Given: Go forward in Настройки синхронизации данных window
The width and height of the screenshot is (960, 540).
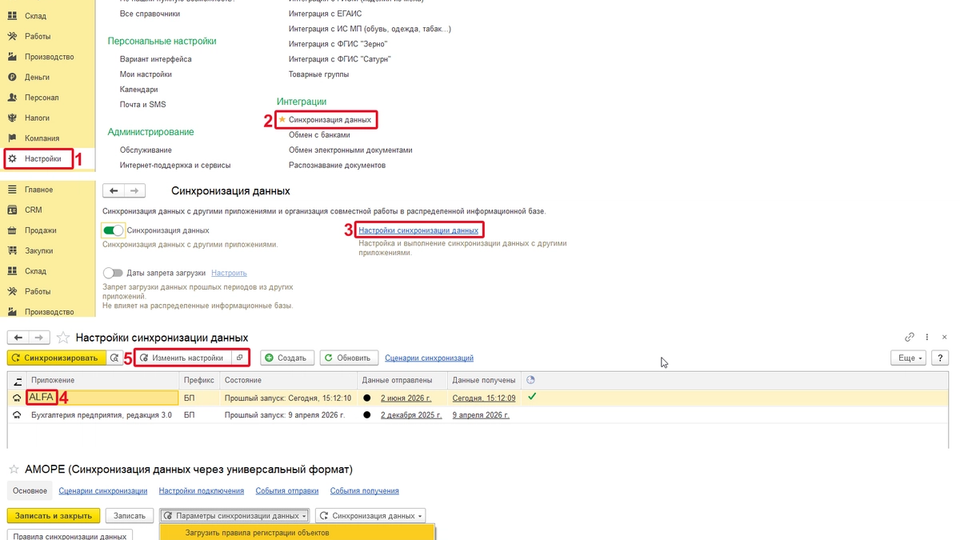Looking at the screenshot, I should (x=39, y=337).
